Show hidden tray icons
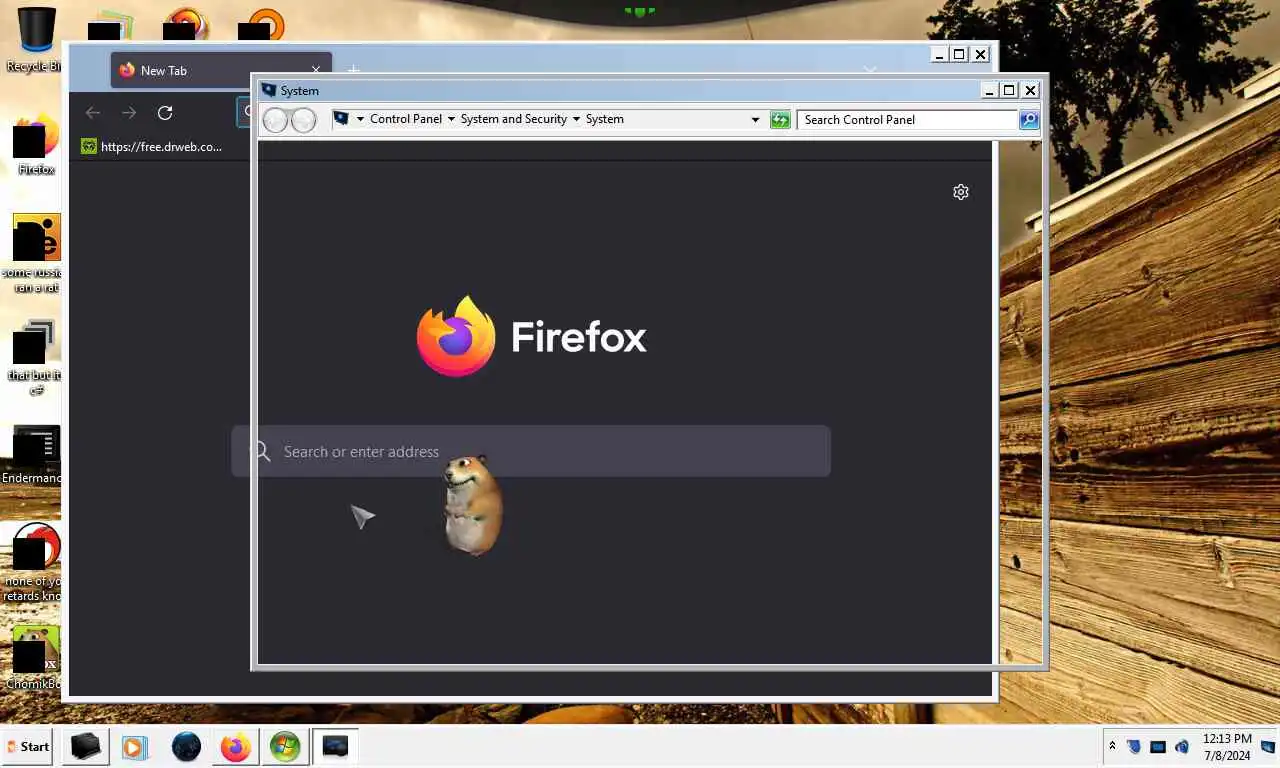This screenshot has height=768, width=1280. pyautogui.click(x=1112, y=747)
